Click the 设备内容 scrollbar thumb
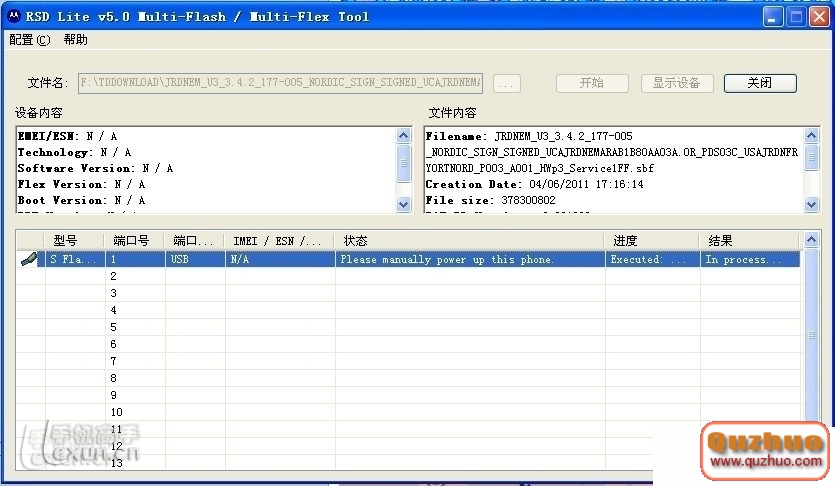The height and width of the screenshot is (486, 835). (404, 163)
